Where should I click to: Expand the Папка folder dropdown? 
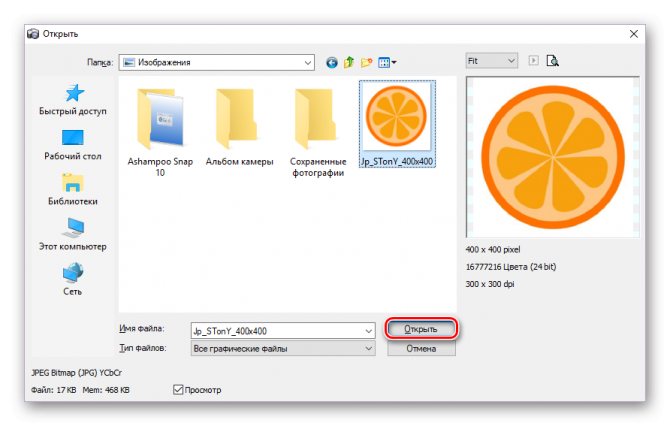306,62
